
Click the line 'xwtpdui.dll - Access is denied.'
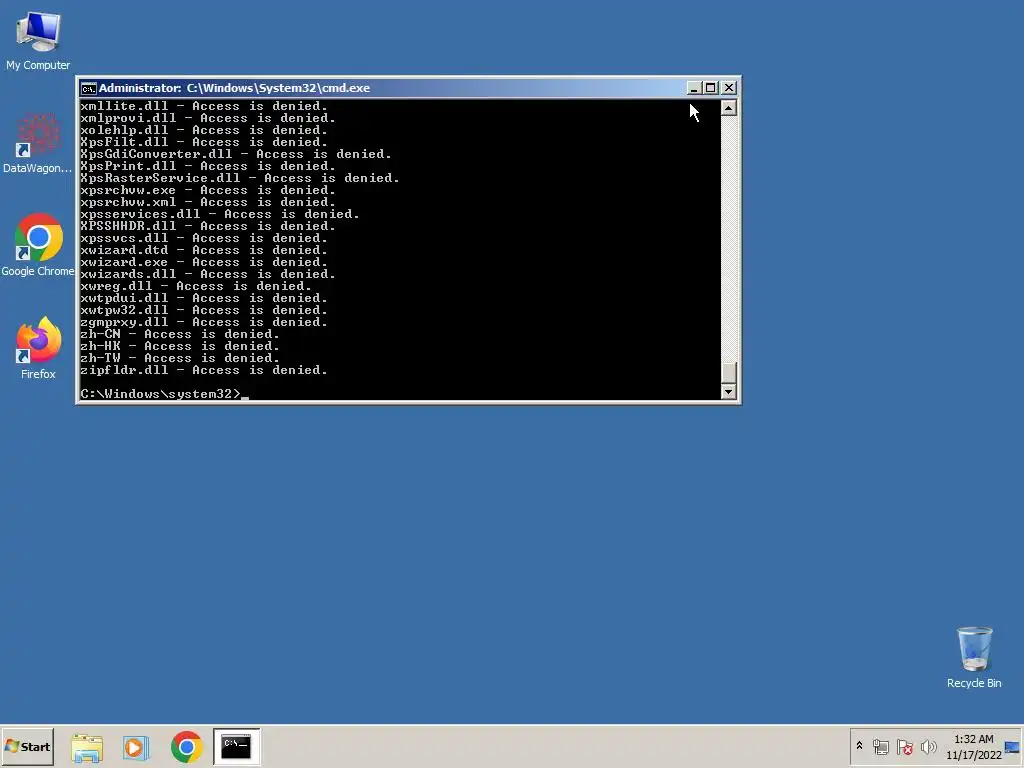[x=204, y=298]
